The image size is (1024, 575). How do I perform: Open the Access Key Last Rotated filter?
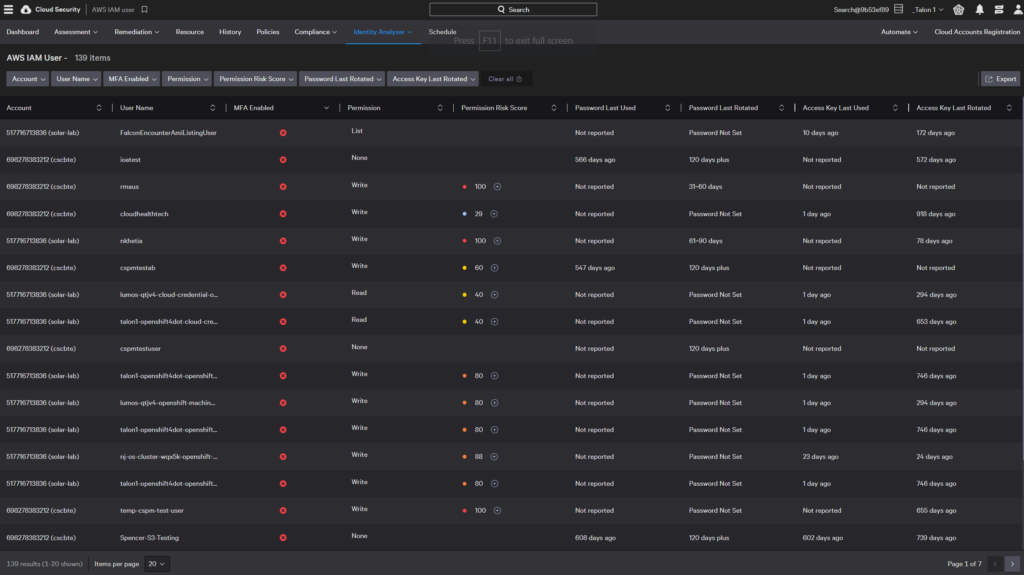433,79
